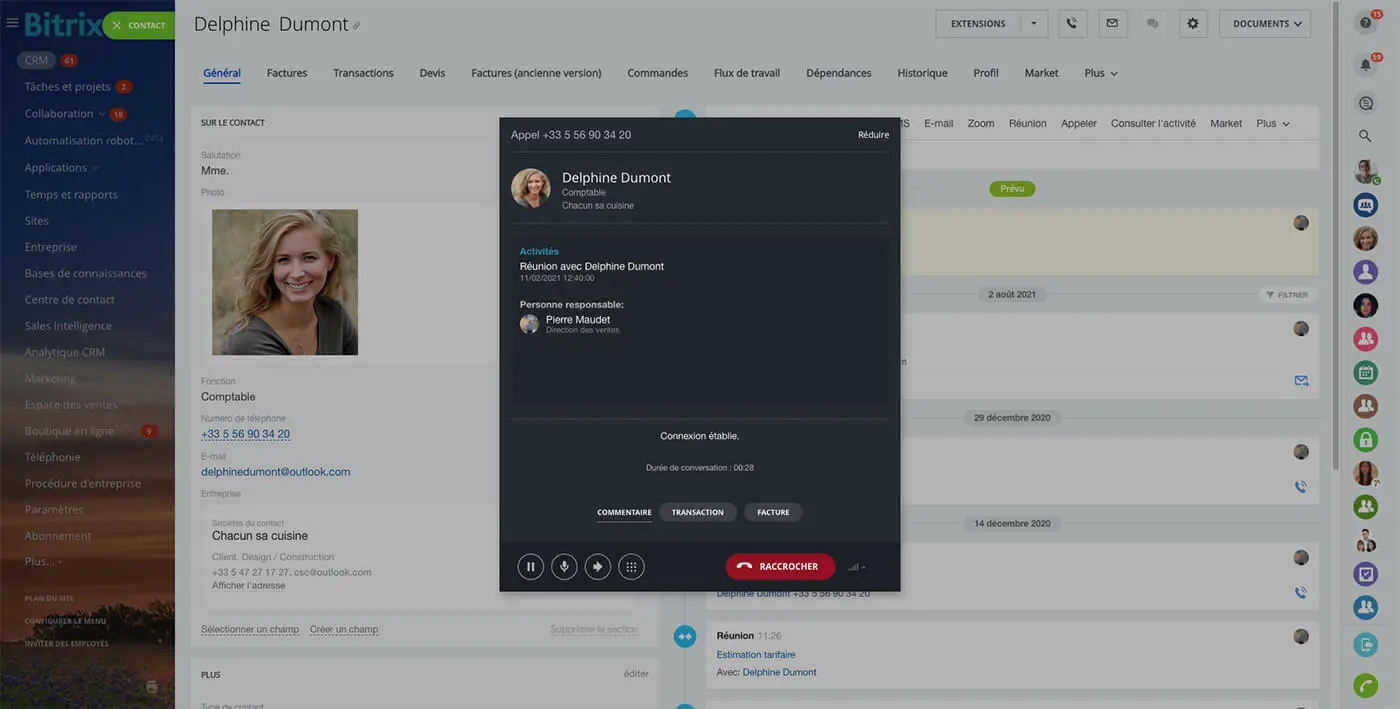This screenshot has height=709, width=1400.
Task: Click the Réduire link to minimize call
Action: (x=873, y=135)
